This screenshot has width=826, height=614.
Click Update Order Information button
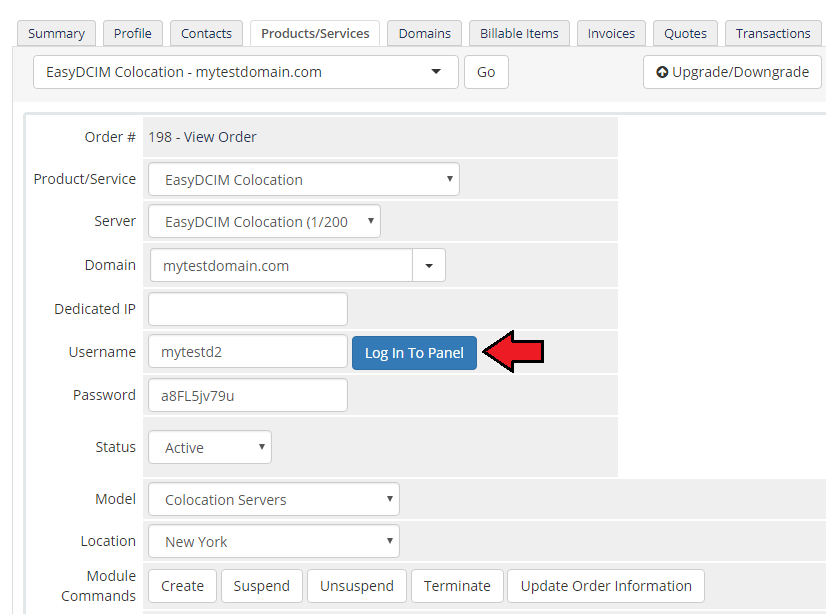point(606,586)
